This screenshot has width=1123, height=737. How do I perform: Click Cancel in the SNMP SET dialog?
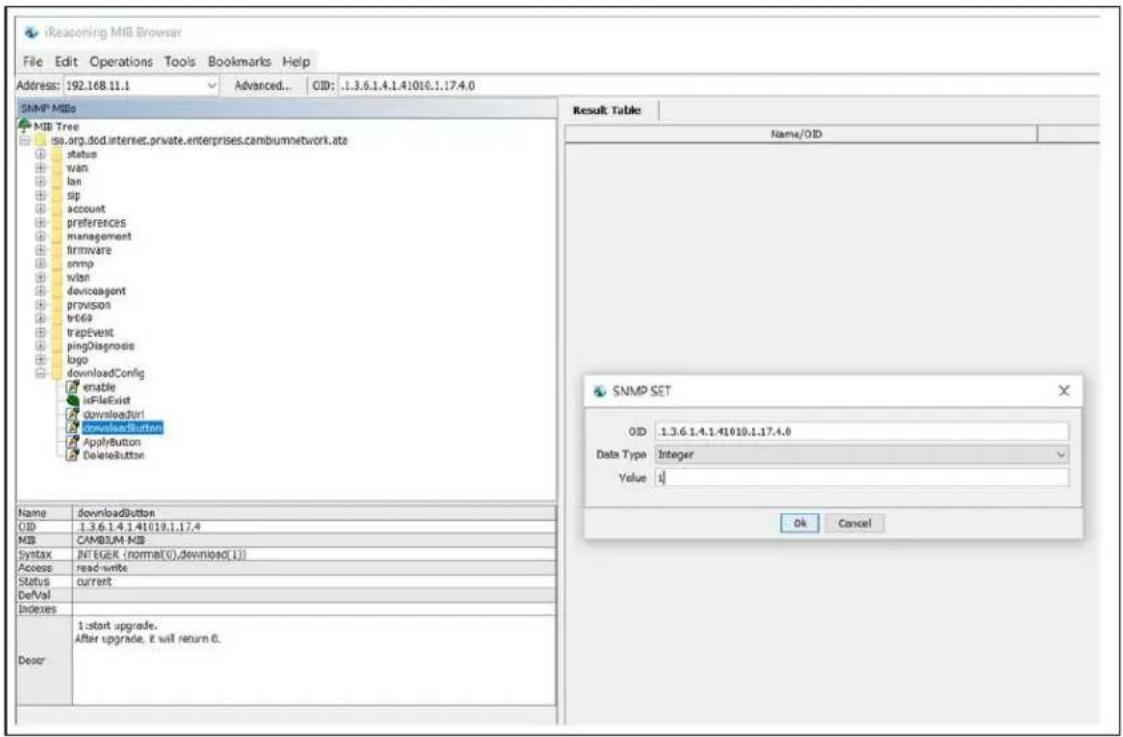point(854,524)
